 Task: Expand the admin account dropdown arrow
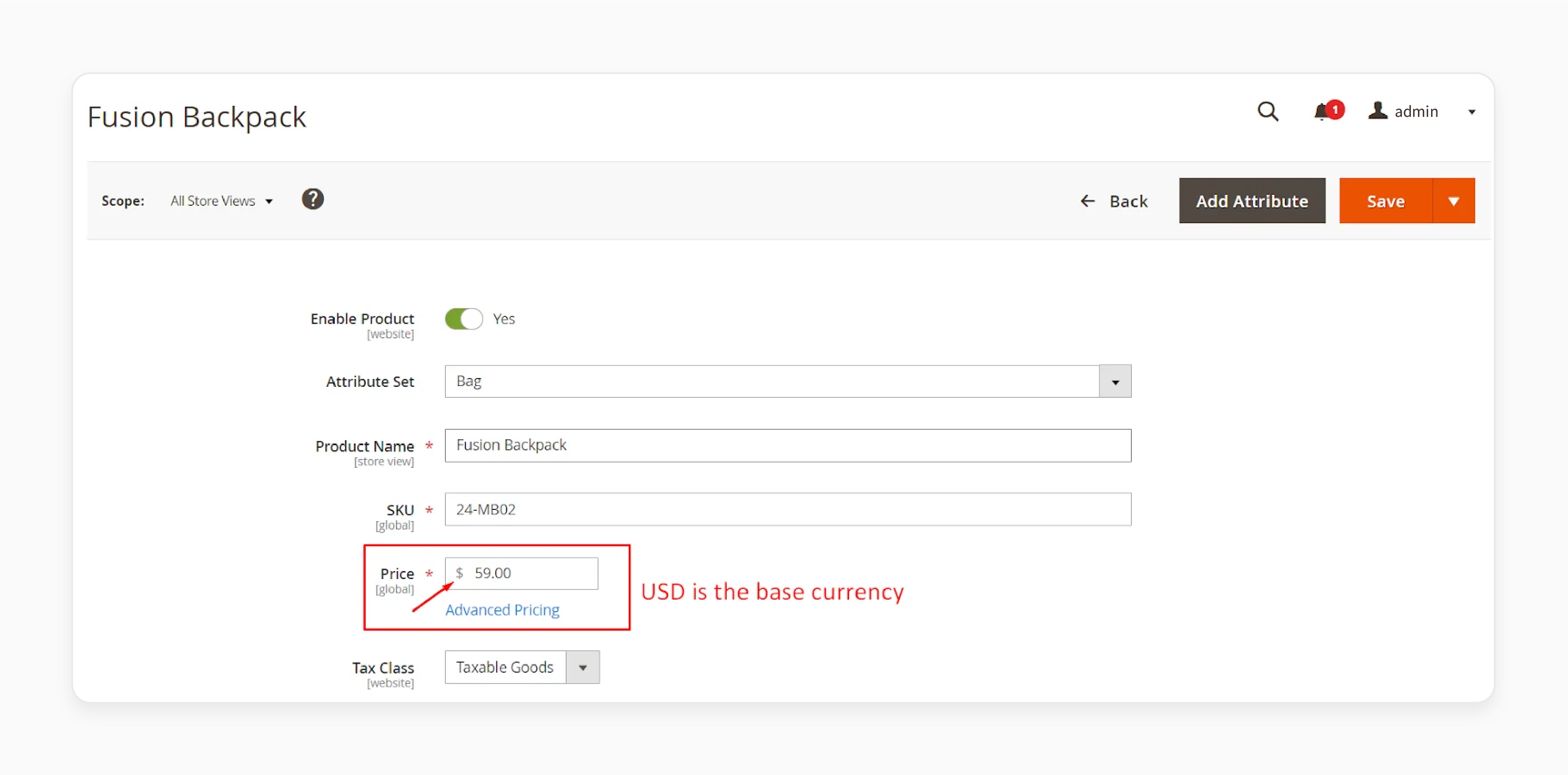coord(1472,112)
